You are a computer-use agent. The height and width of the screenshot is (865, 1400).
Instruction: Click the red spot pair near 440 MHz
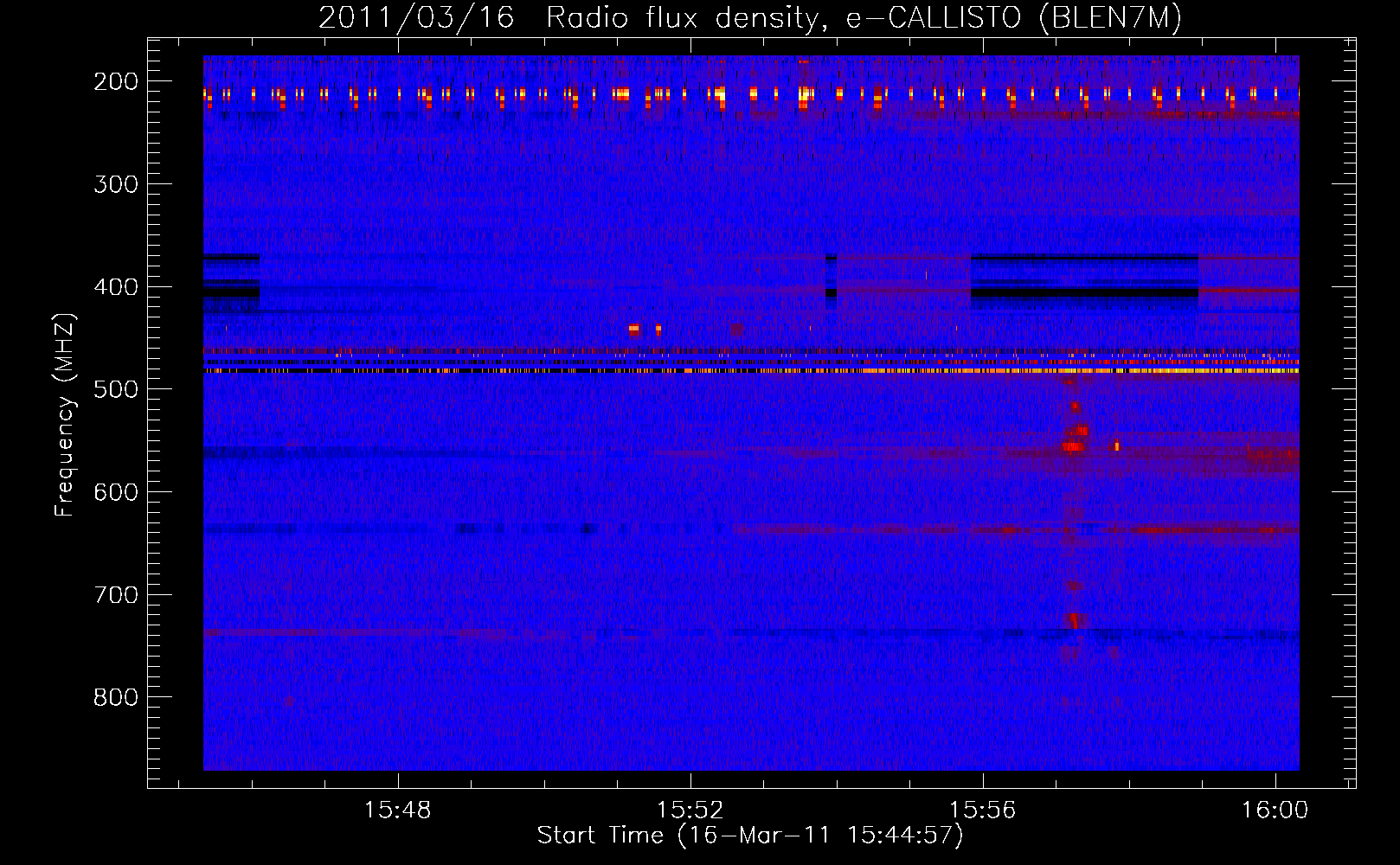(x=645, y=330)
